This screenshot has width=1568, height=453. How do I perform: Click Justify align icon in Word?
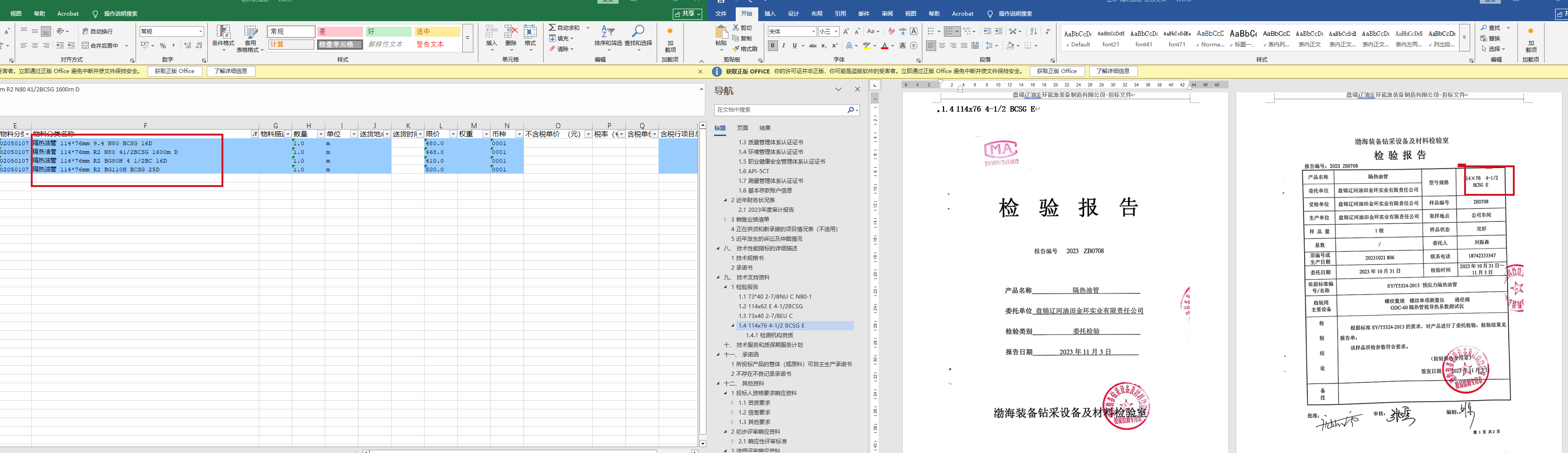(x=964, y=45)
